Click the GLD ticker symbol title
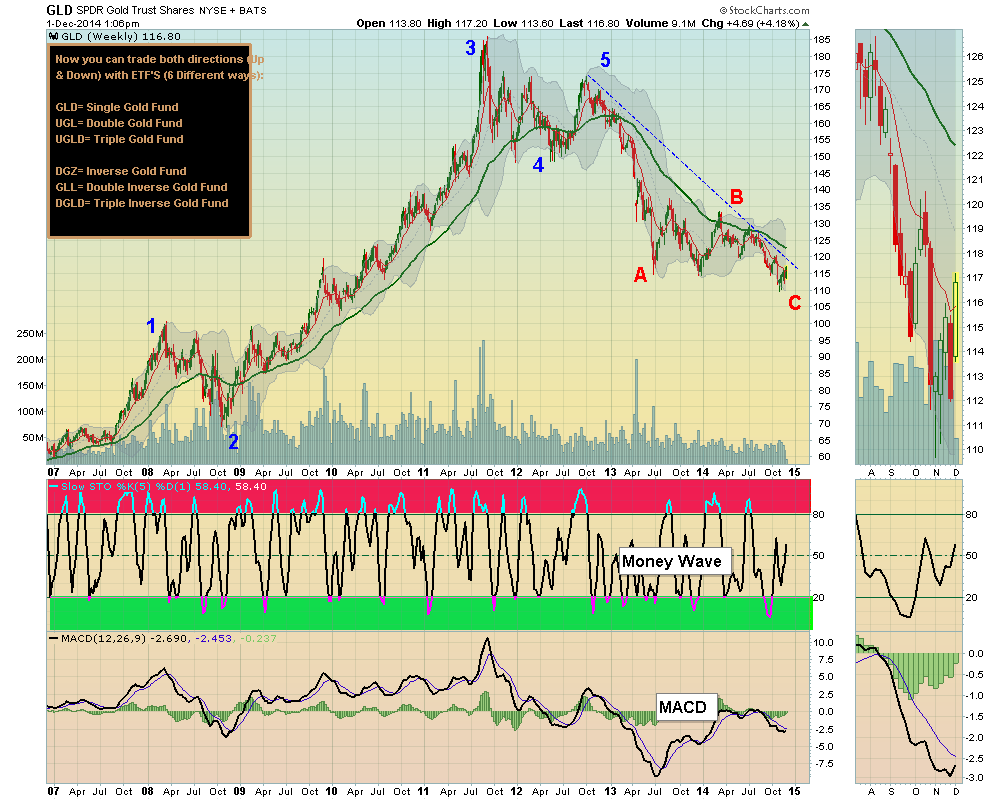1000x800 pixels. pyautogui.click(x=59, y=10)
